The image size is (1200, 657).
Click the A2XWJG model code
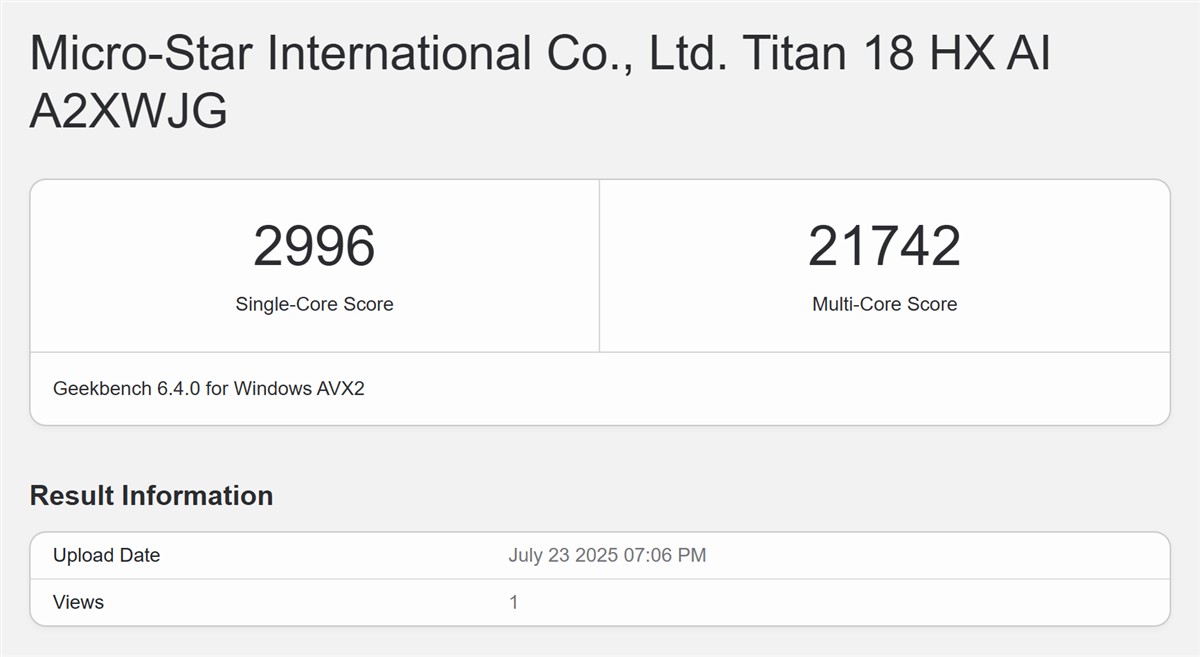129,113
